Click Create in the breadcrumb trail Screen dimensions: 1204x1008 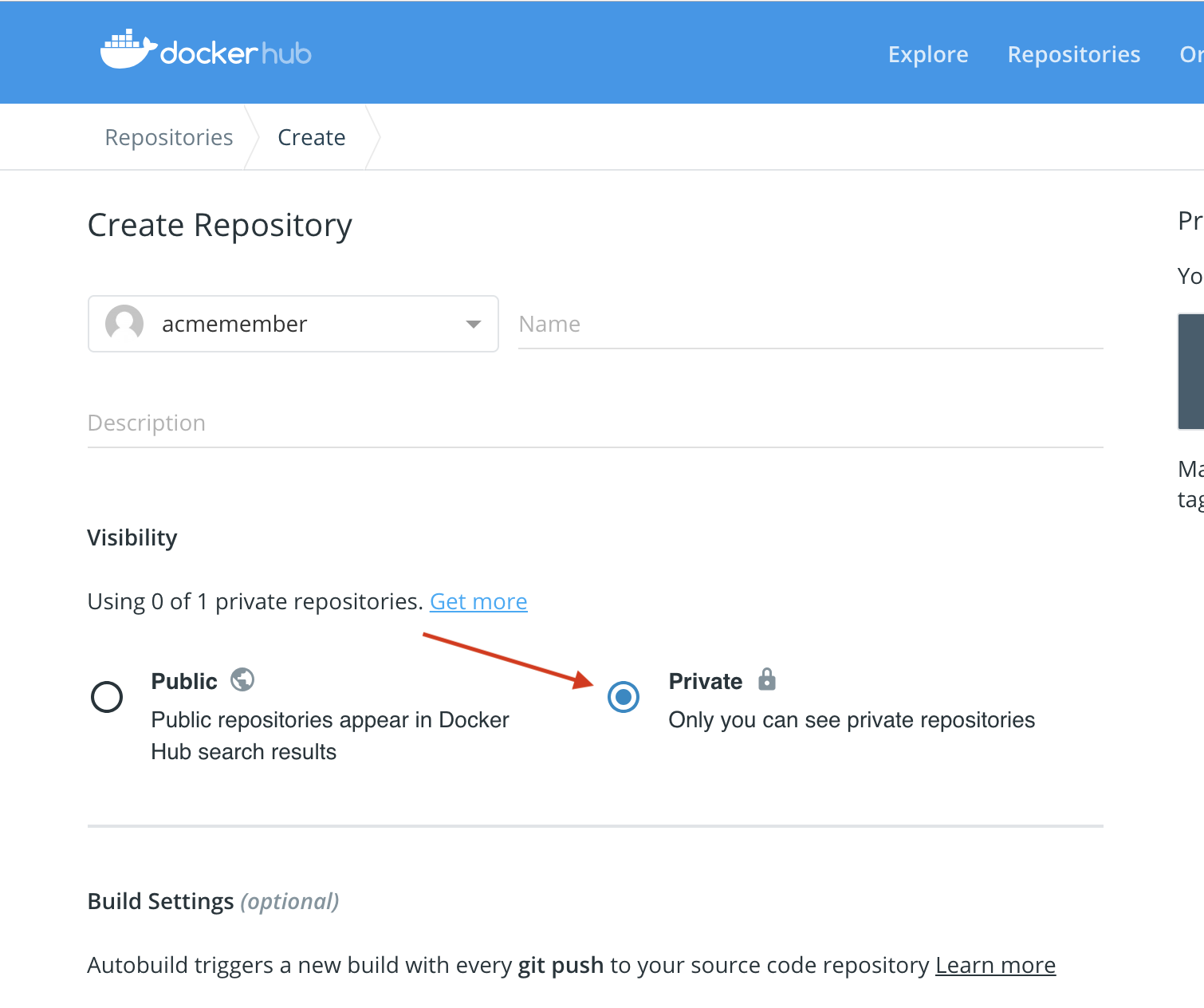[311, 136]
